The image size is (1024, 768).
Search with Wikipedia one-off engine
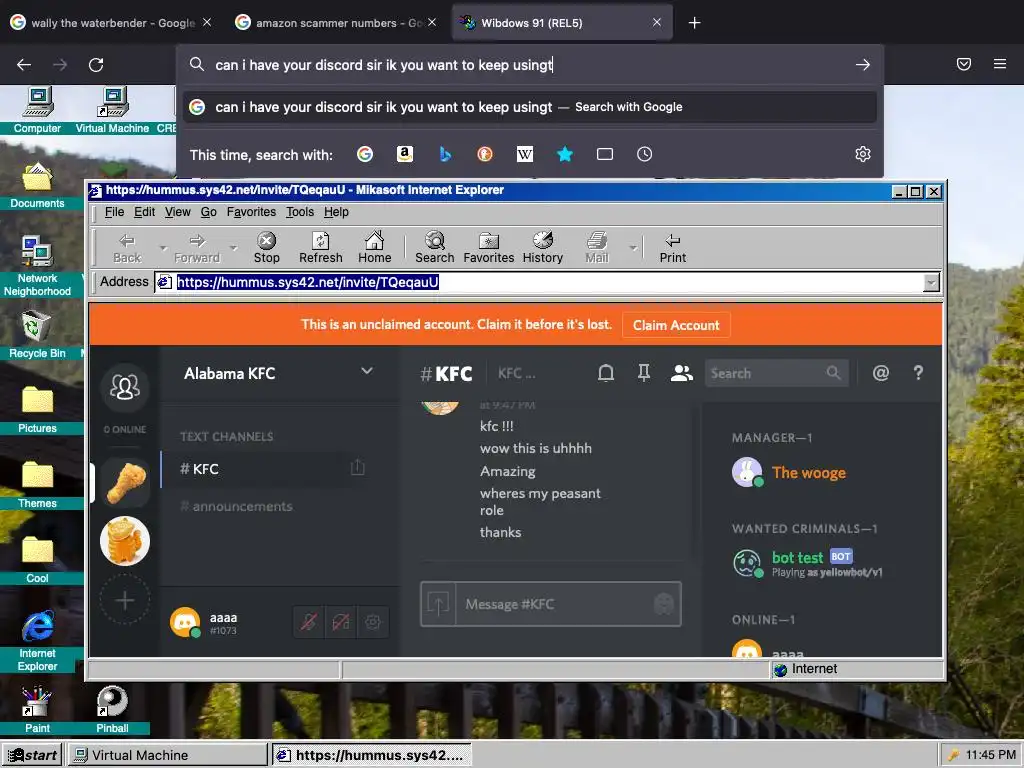click(524, 154)
